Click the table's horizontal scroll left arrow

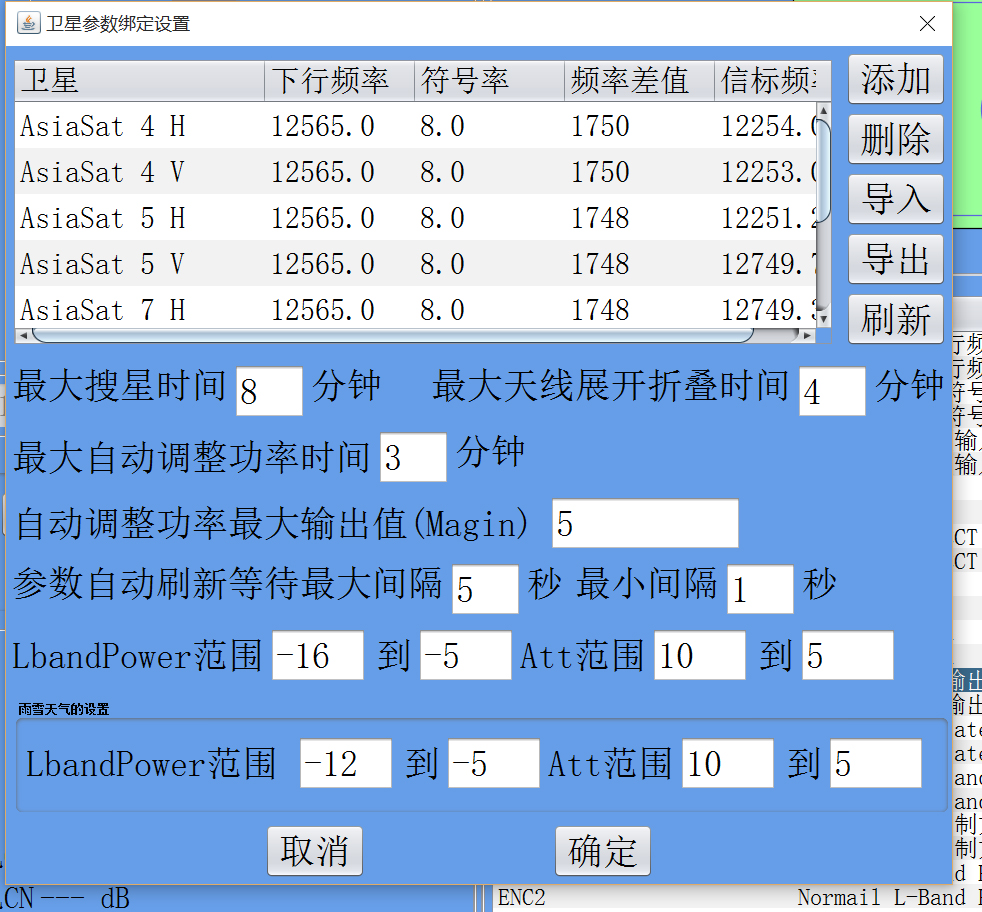pyautogui.click(x=23, y=336)
